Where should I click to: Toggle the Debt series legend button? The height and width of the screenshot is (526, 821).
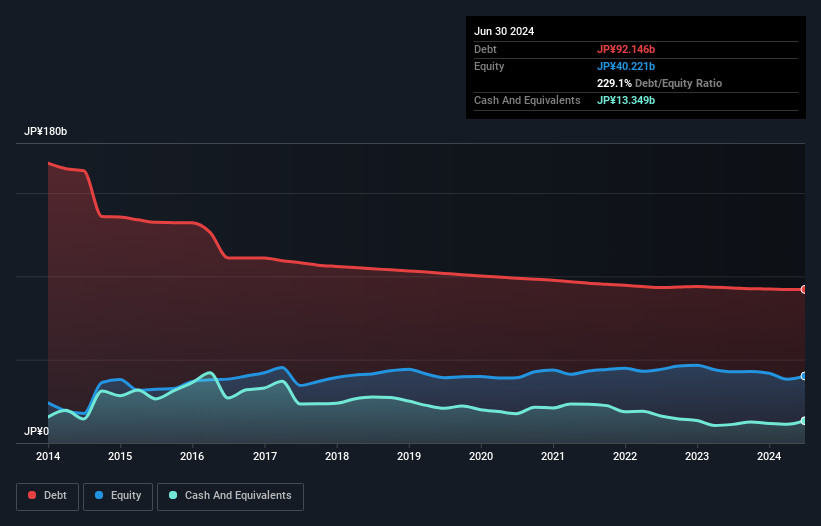point(48,496)
